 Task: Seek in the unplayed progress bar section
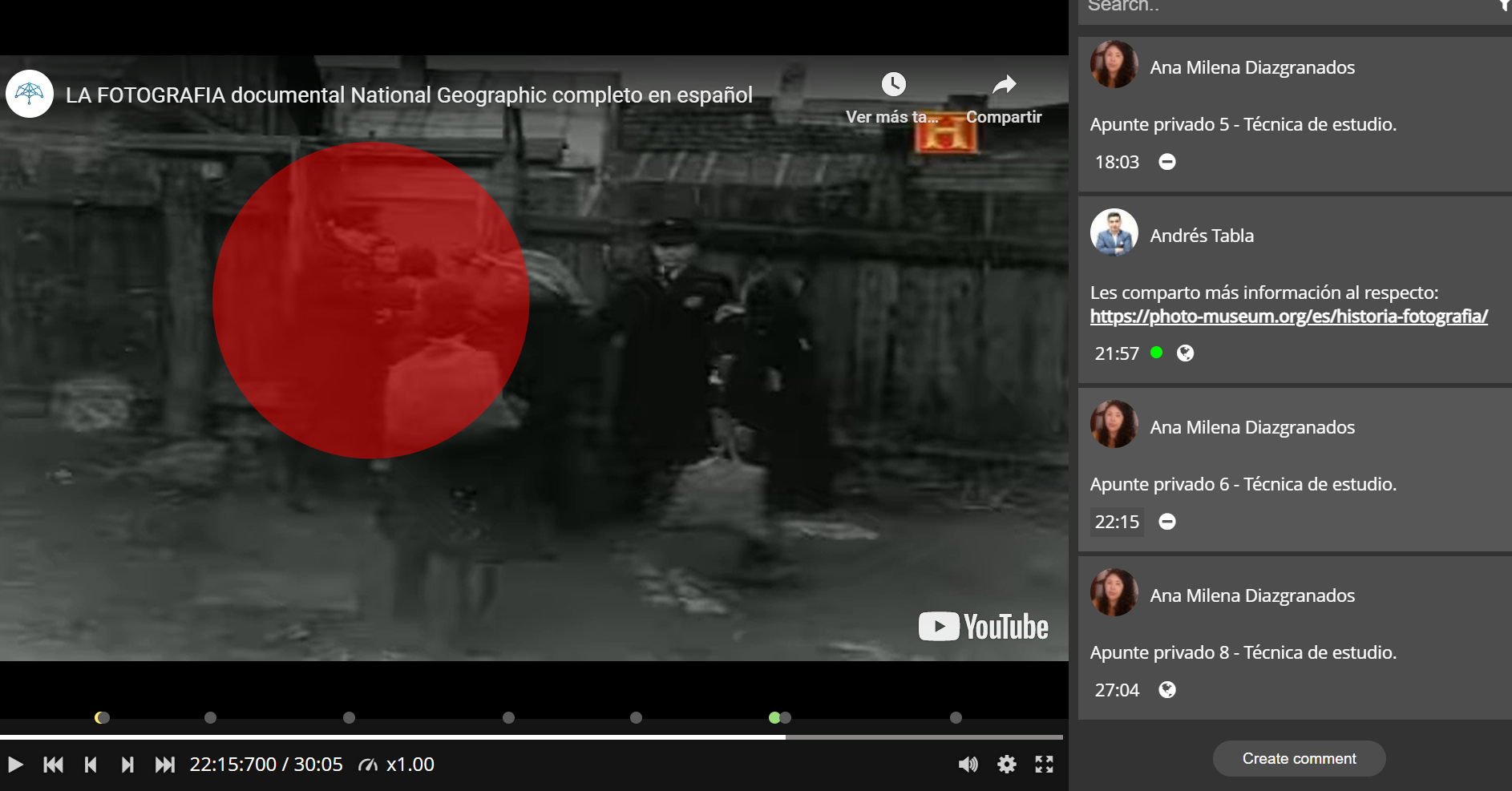pos(924,737)
